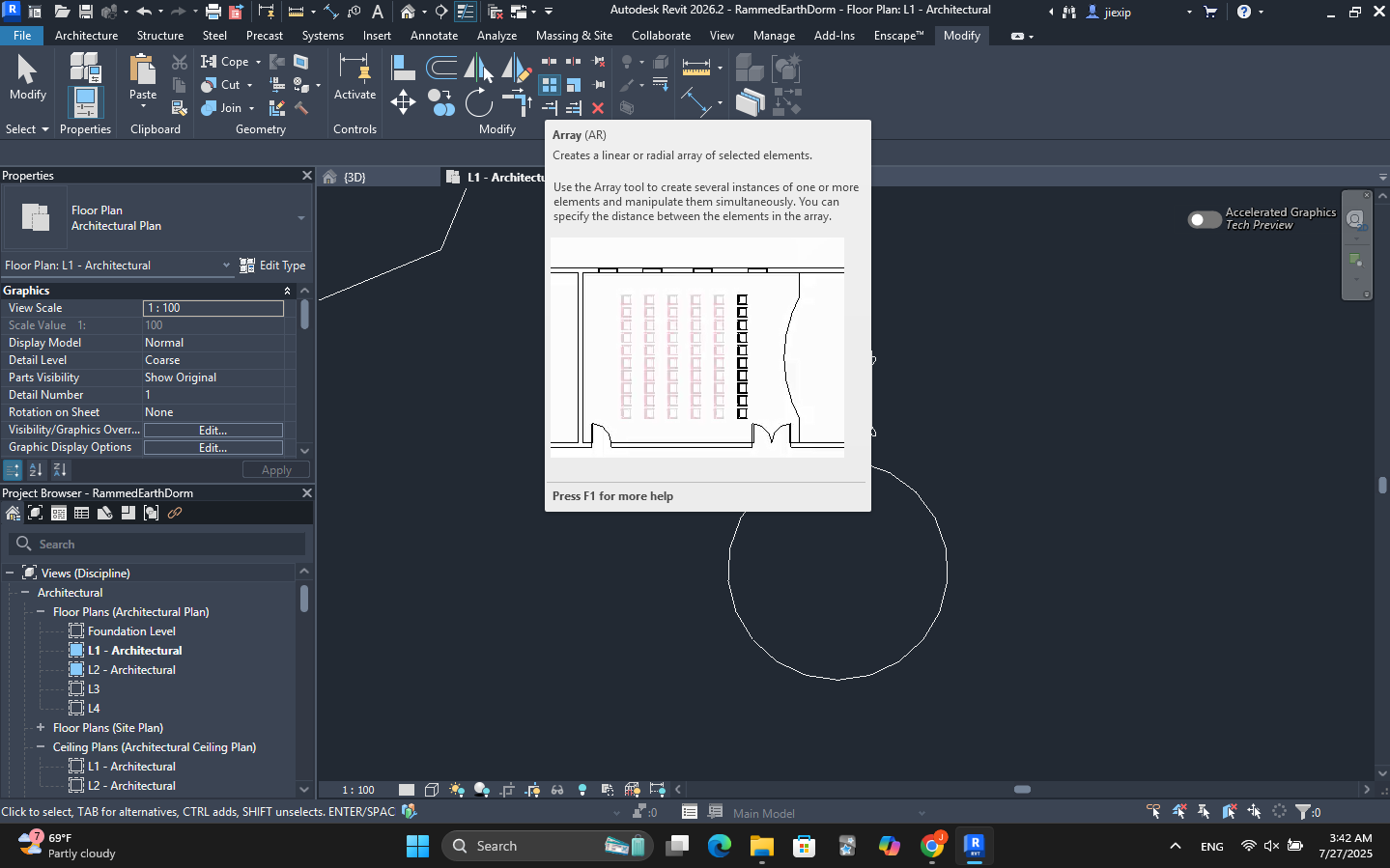Image resolution: width=1390 pixels, height=868 pixels.
Task: Toggle Reveal Hidden Elements lightbulb
Action: point(582,790)
